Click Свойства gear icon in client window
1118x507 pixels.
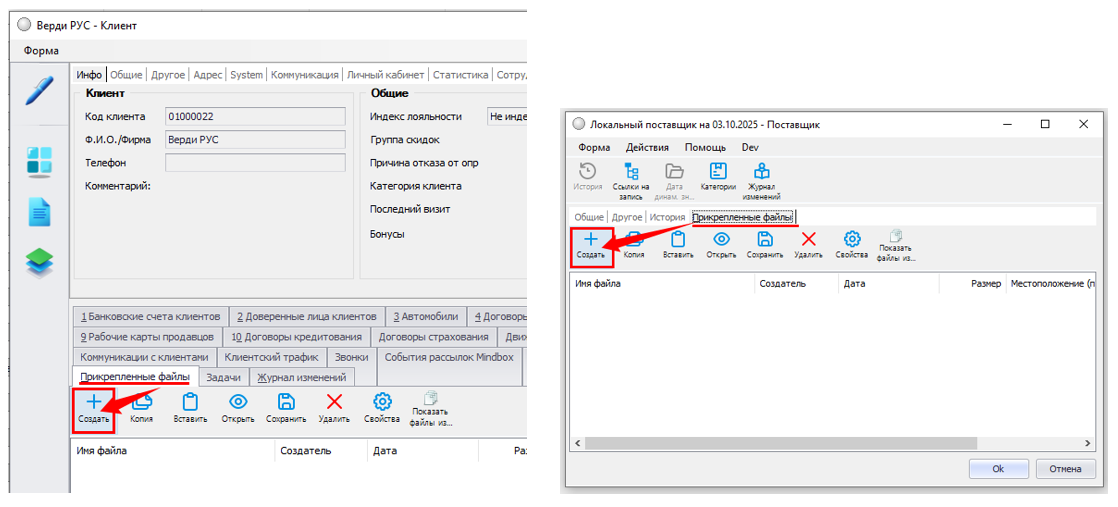coord(382,408)
